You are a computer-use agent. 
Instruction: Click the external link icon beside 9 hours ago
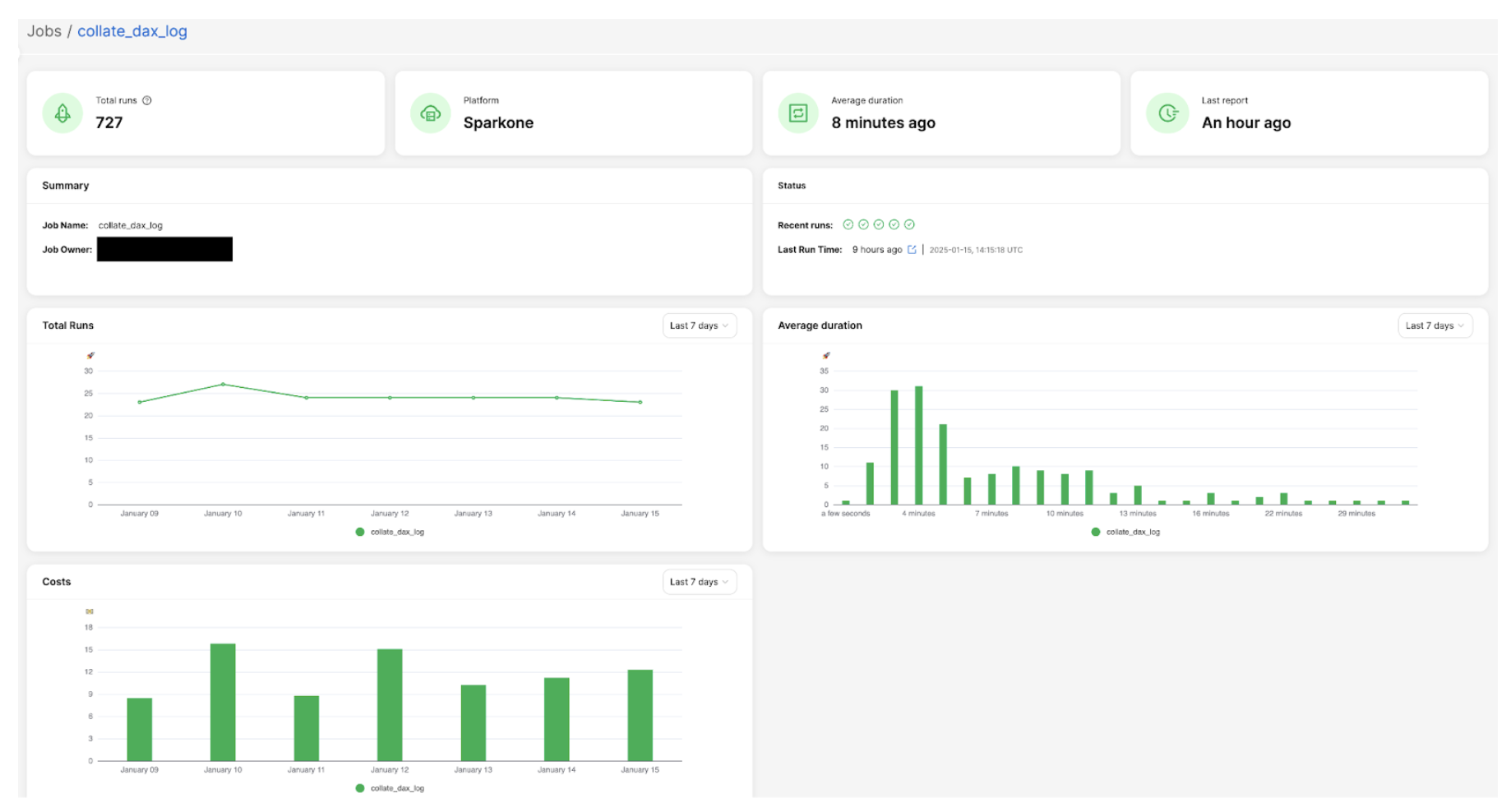coord(912,250)
